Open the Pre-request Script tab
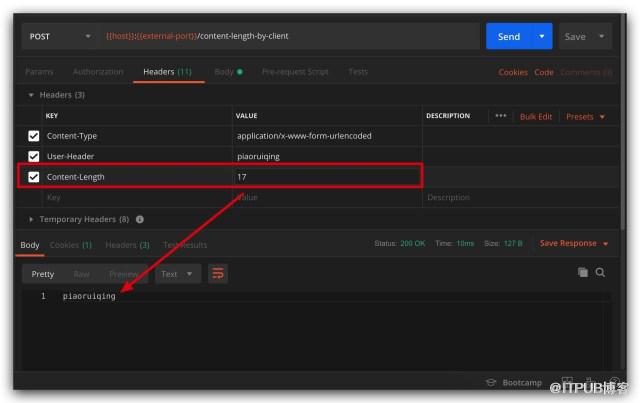This screenshot has height=403, width=640. pos(295,72)
